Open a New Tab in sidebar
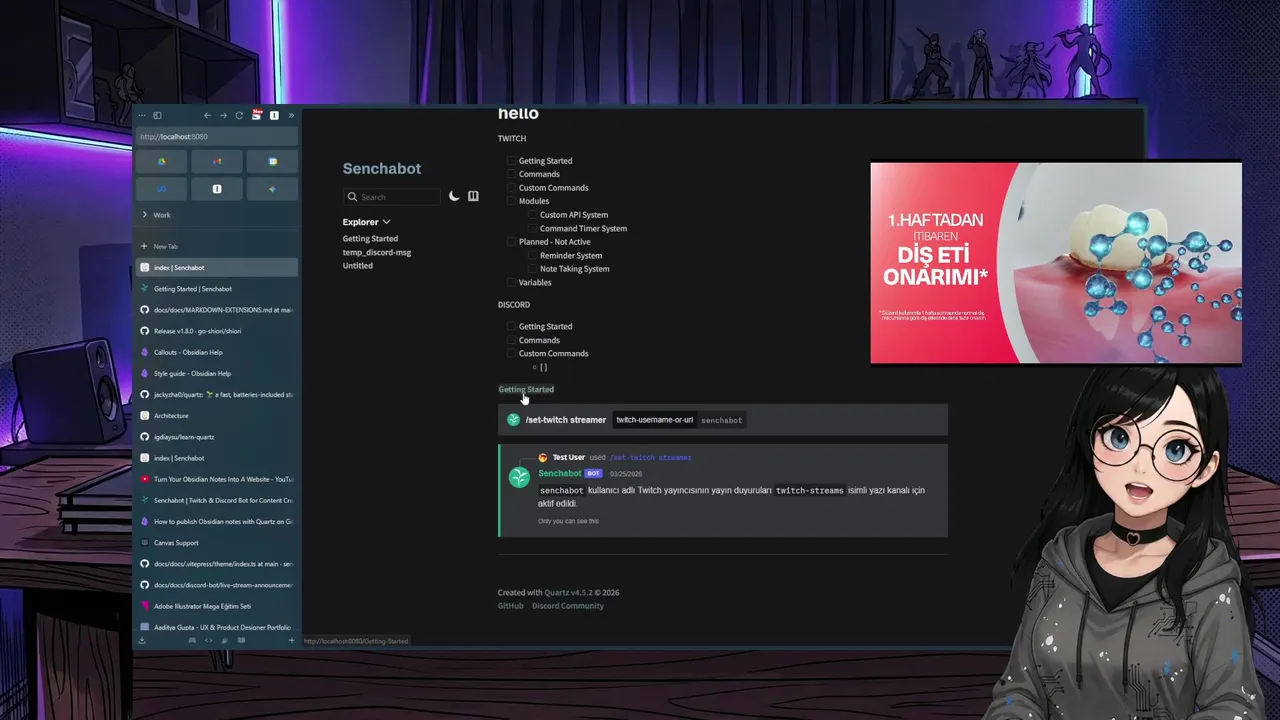The width and height of the screenshot is (1280, 720). pos(217,246)
